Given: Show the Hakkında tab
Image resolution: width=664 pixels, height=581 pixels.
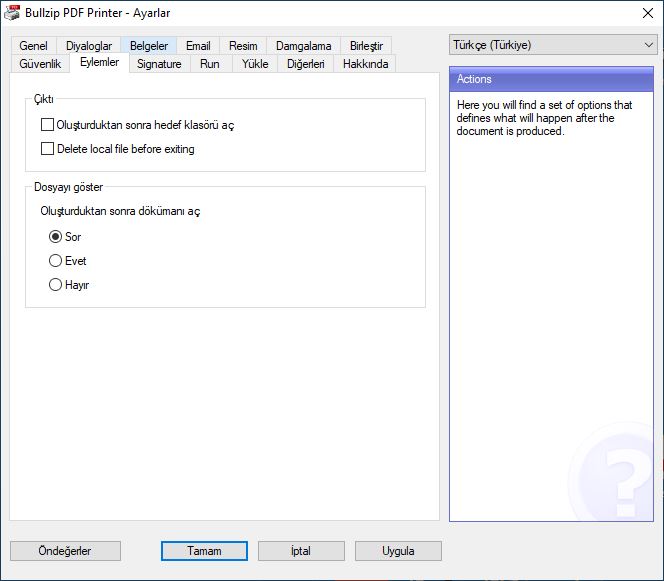Looking at the screenshot, I should click(365, 64).
